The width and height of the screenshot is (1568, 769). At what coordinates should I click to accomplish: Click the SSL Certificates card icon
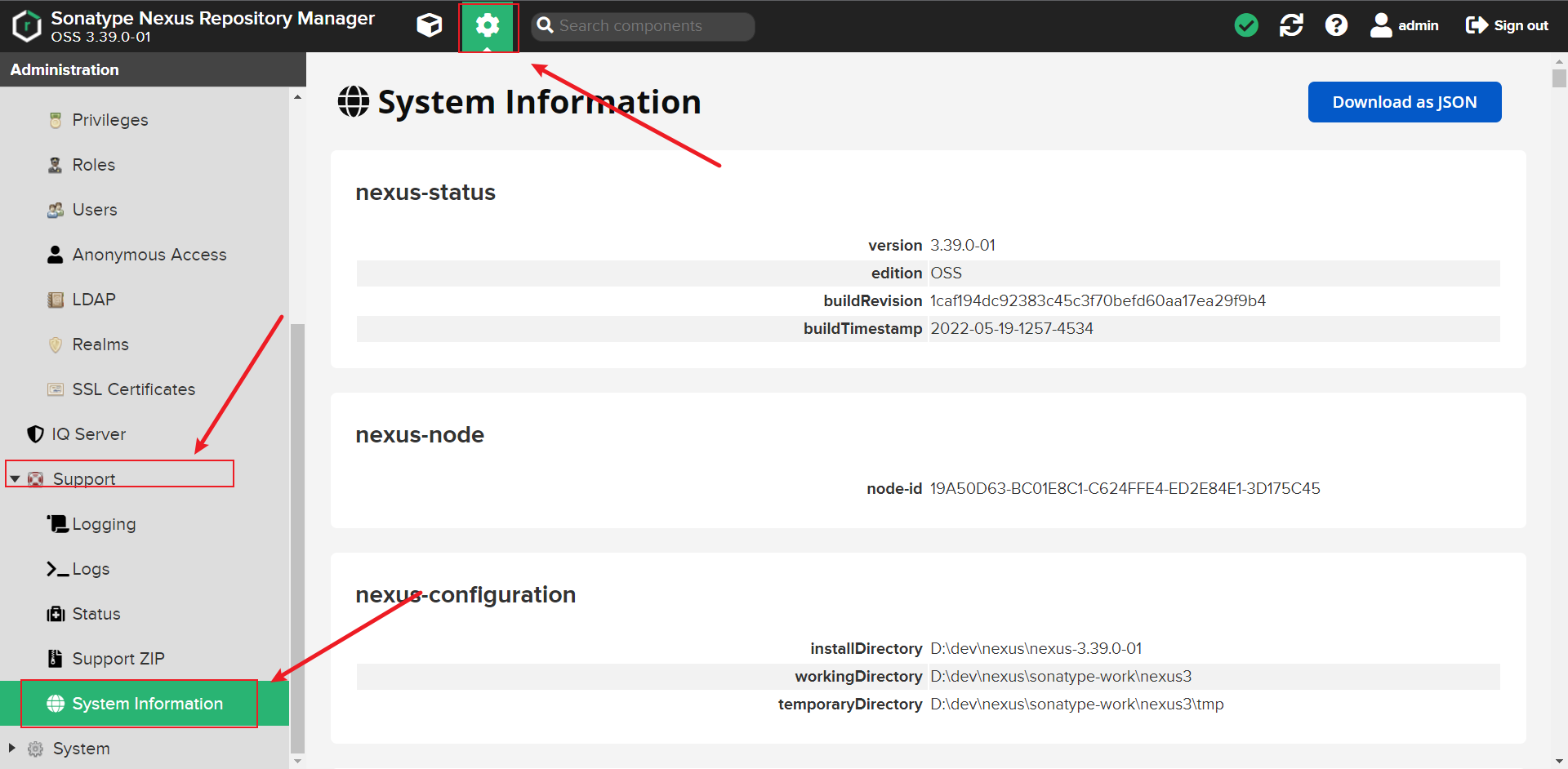[56, 389]
